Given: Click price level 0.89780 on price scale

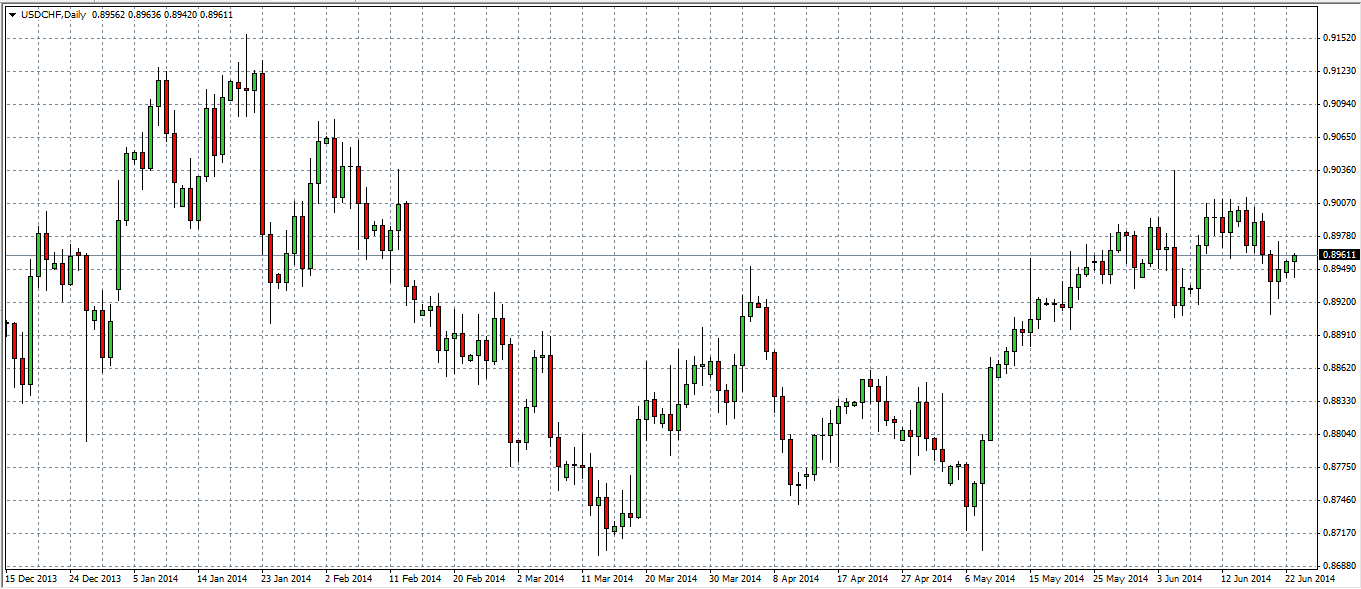Looking at the screenshot, I should [1340, 236].
